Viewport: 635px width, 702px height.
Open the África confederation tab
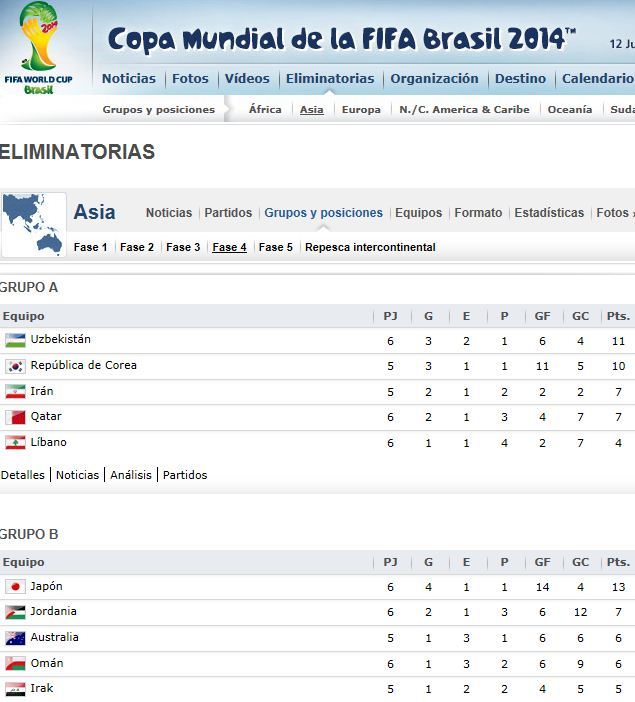[x=265, y=110]
